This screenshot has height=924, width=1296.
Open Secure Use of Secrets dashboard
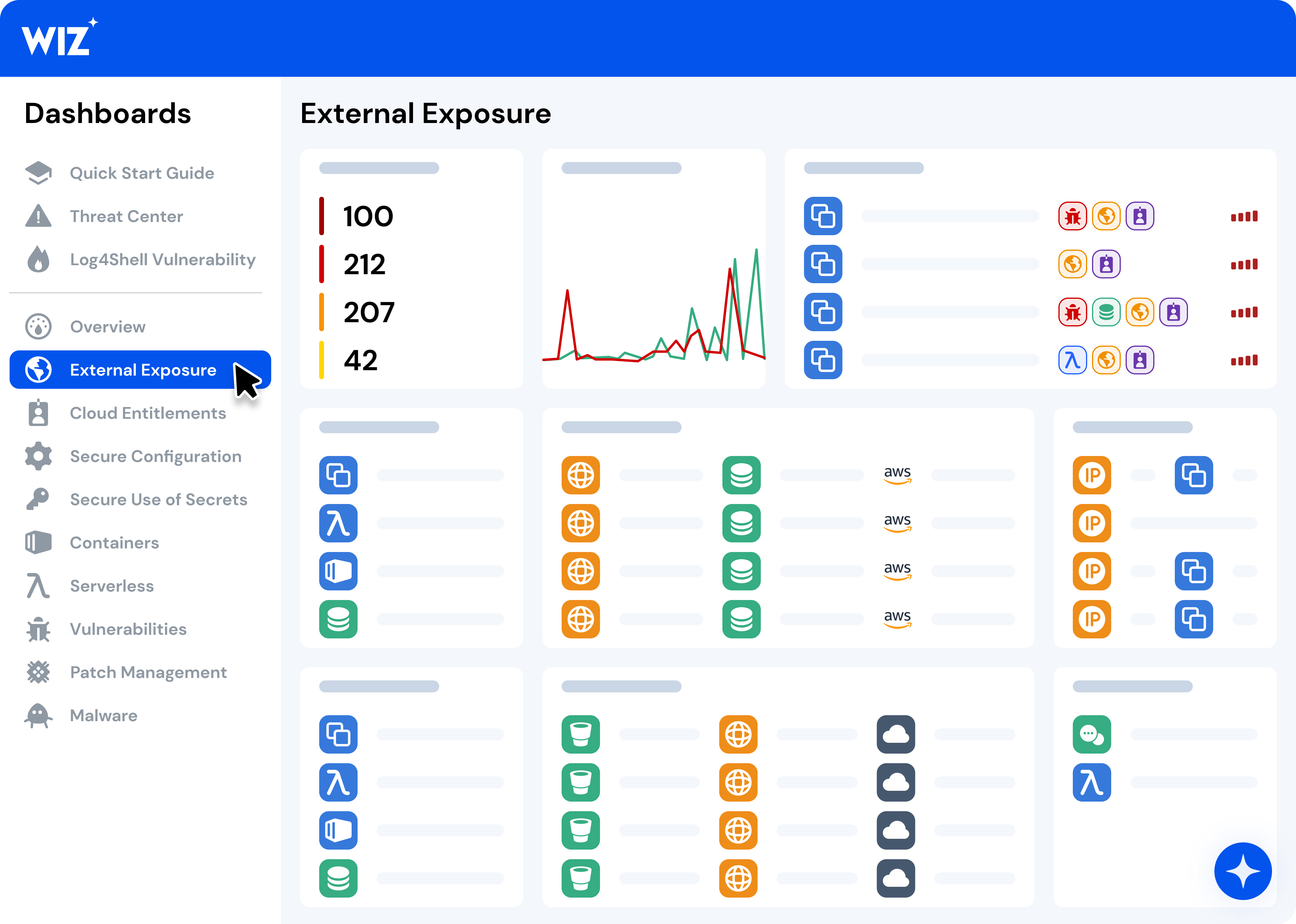click(159, 499)
